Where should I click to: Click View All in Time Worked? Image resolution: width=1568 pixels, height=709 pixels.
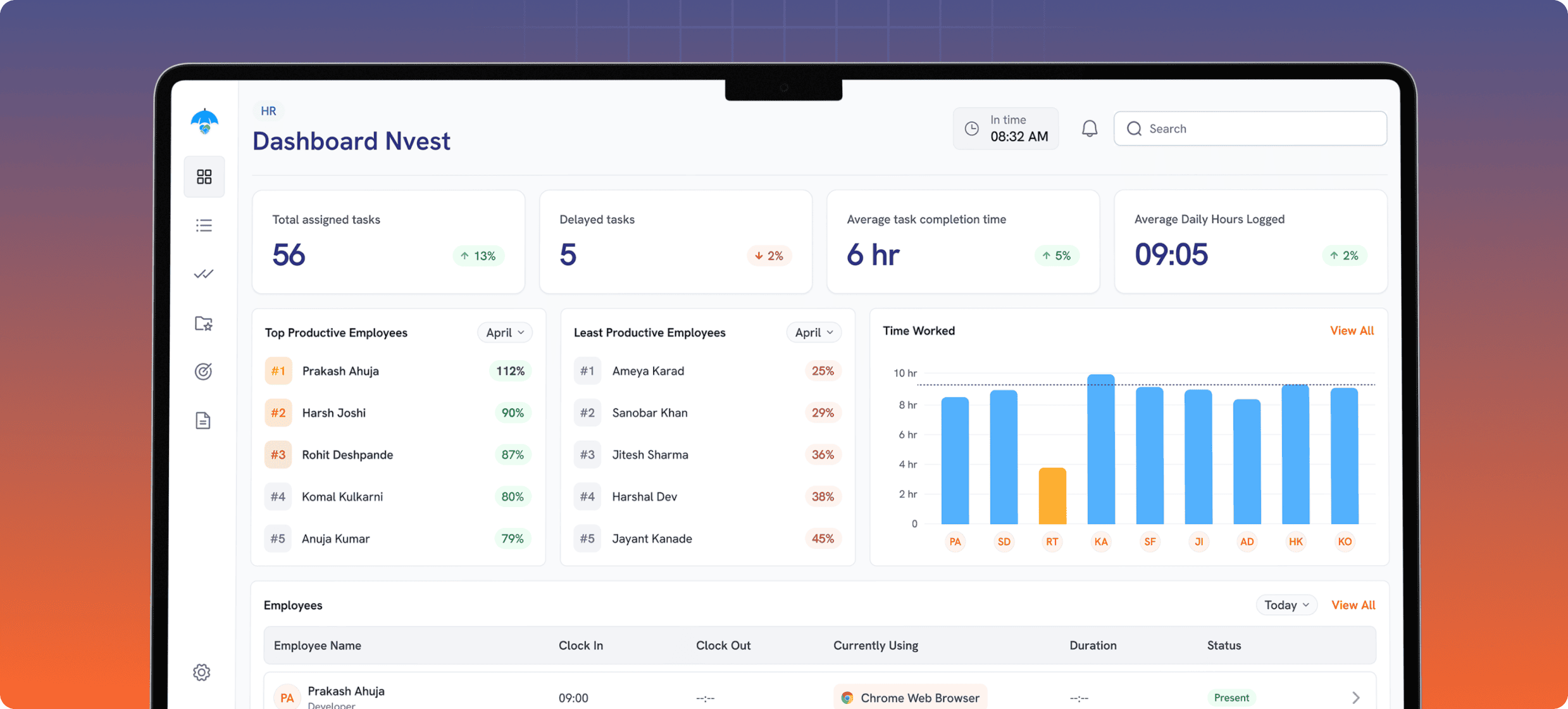[x=1352, y=330]
